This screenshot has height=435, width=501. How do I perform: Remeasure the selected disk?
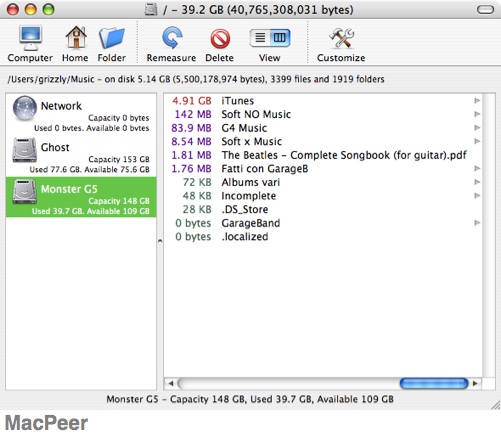172,38
